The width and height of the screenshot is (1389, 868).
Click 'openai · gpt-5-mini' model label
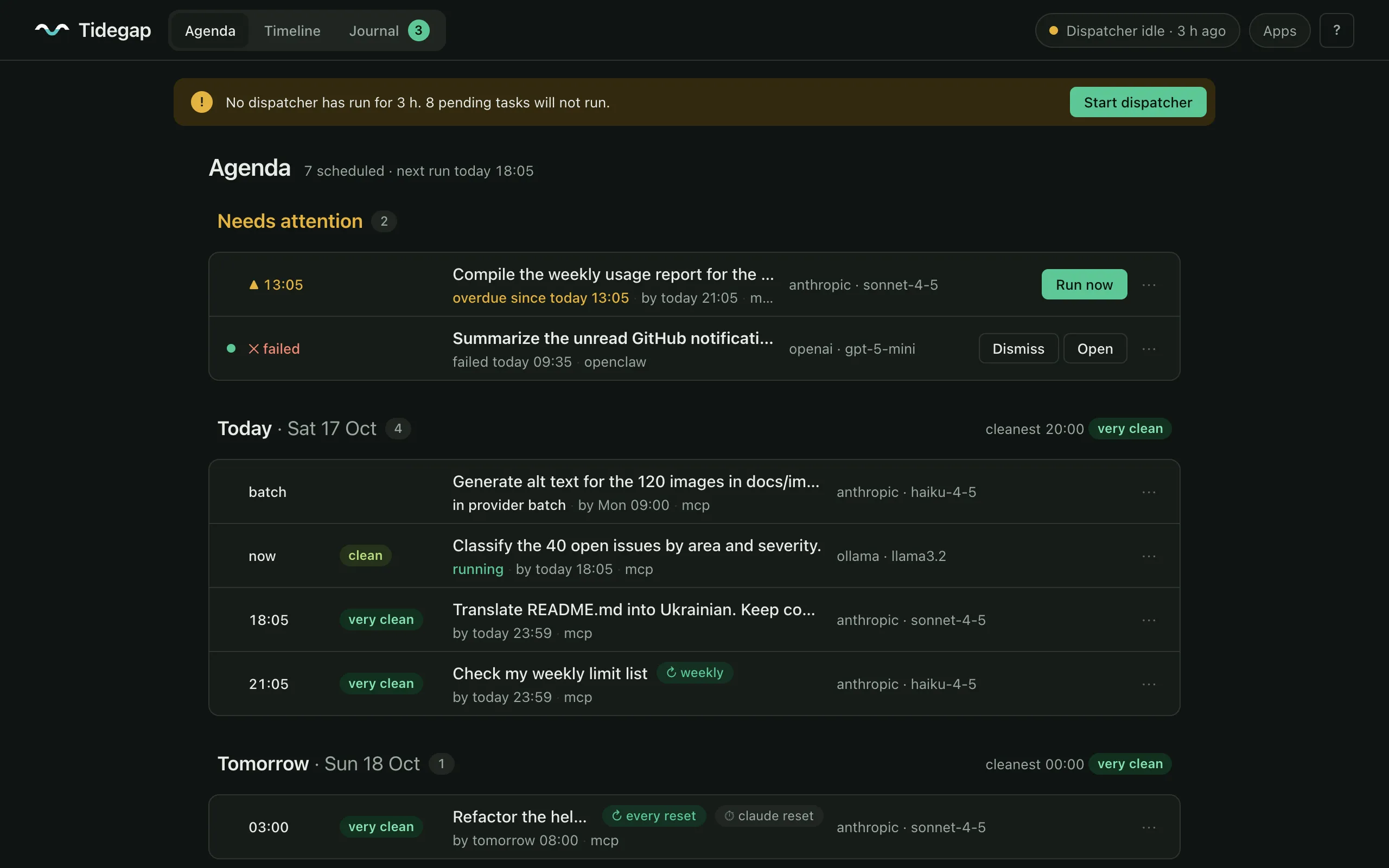pos(852,348)
